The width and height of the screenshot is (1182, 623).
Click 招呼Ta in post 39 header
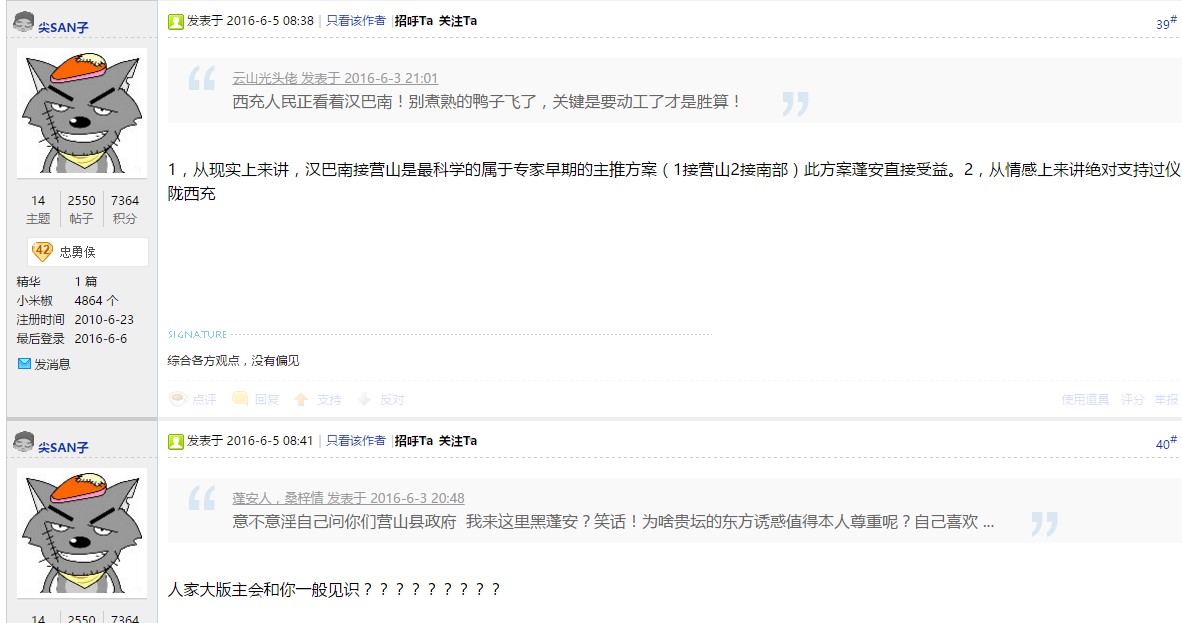pos(414,21)
